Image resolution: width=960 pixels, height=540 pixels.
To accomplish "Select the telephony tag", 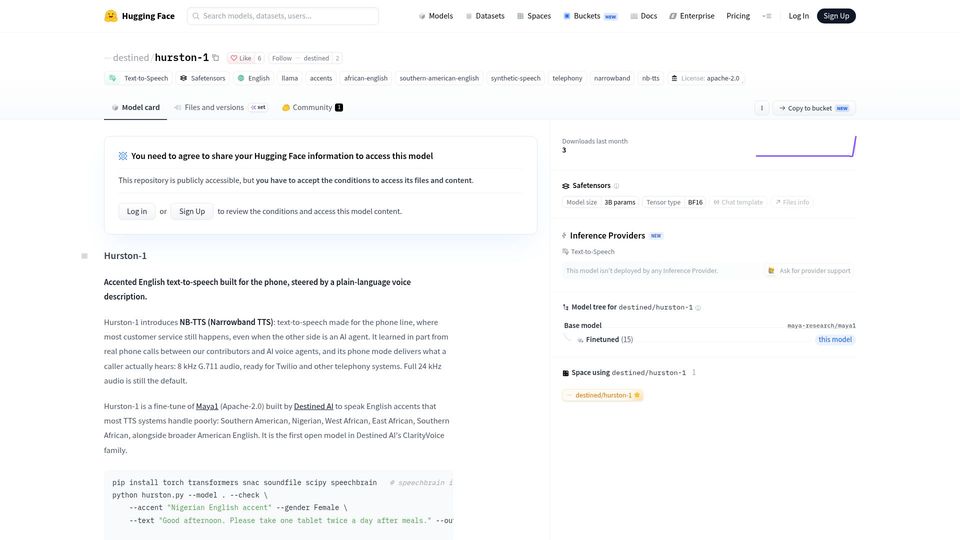I will click(x=567, y=78).
